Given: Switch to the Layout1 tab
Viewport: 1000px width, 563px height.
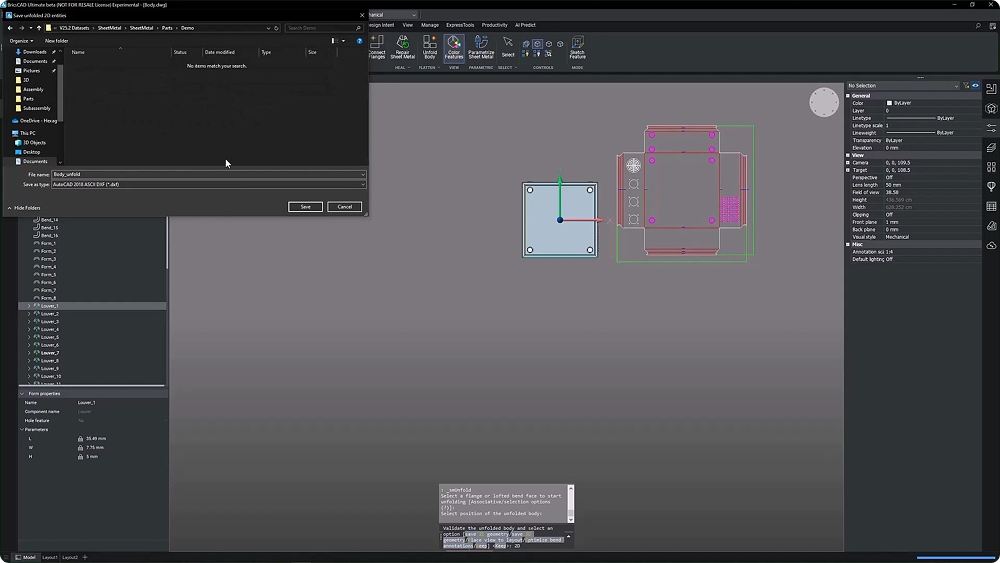Looking at the screenshot, I should pos(50,557).
